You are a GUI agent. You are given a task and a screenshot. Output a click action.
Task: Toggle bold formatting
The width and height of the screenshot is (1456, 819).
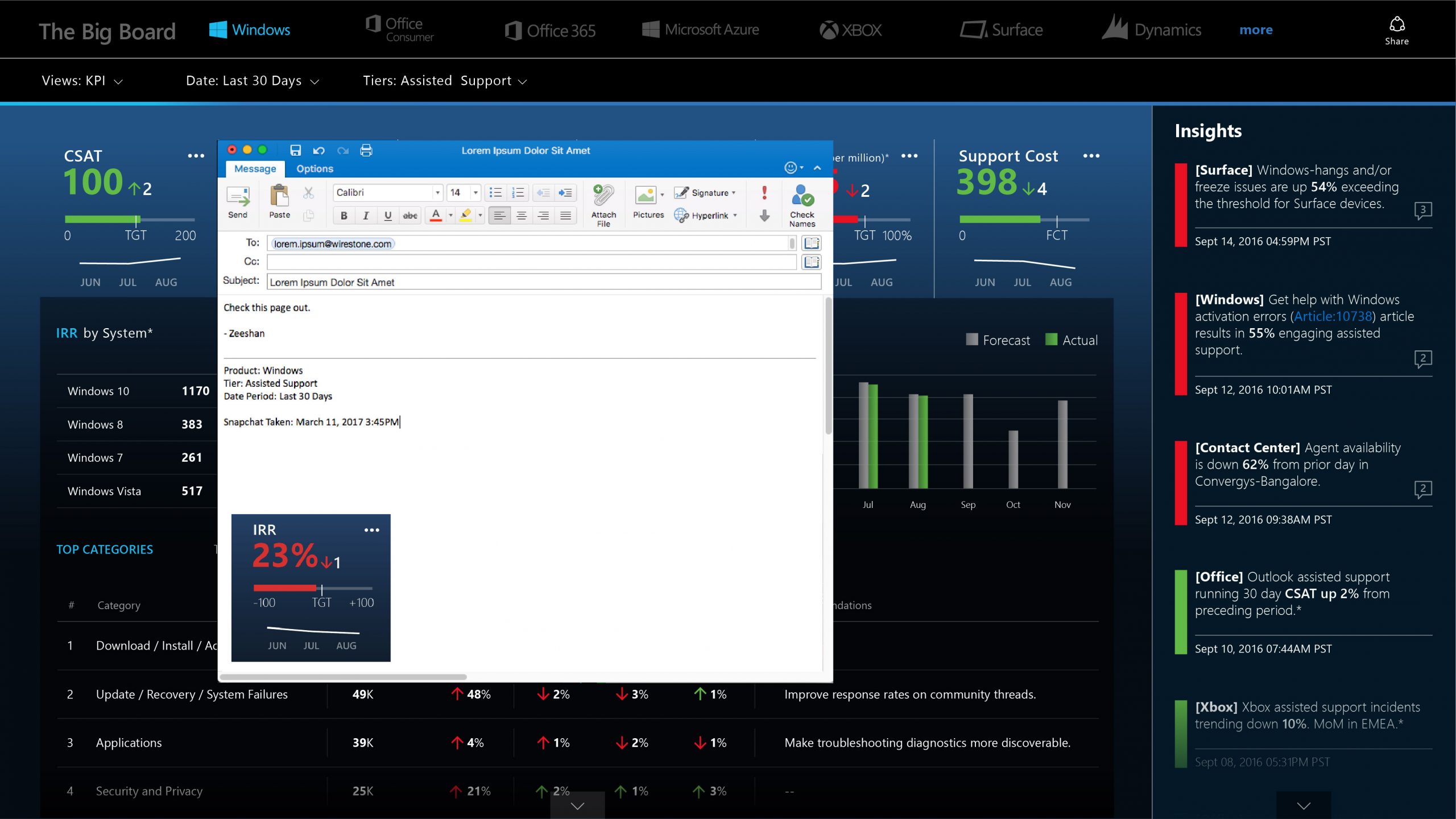[344, 216]
